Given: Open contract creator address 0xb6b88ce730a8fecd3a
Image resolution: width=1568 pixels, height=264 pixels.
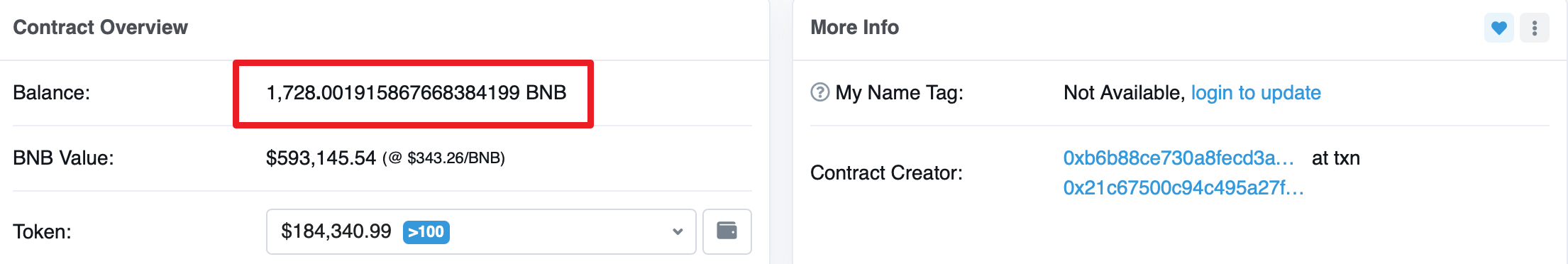Looking at the screenshot, I should [1178, 158].
